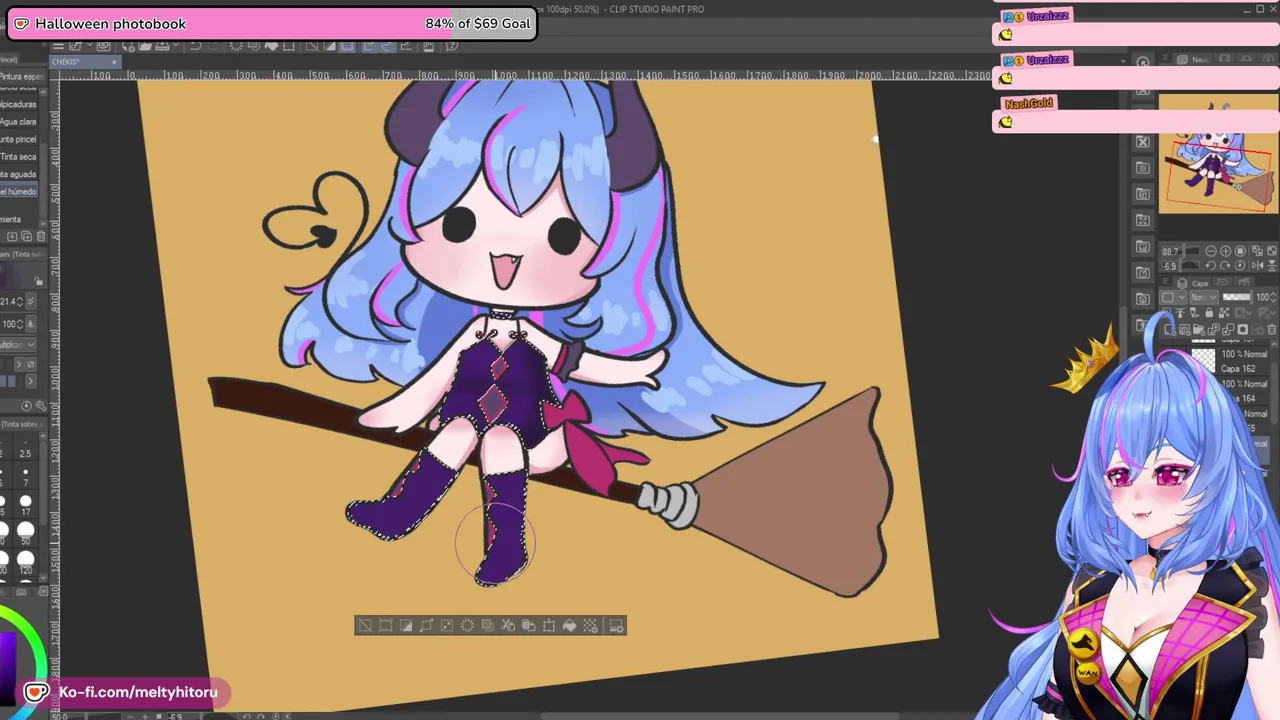Click Fill icon in top command bar
The width and height of the screenshot is (1280, 720).
271,46
